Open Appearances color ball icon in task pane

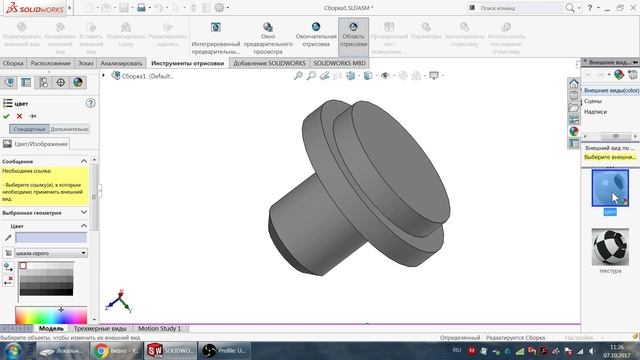click(574, 131)
